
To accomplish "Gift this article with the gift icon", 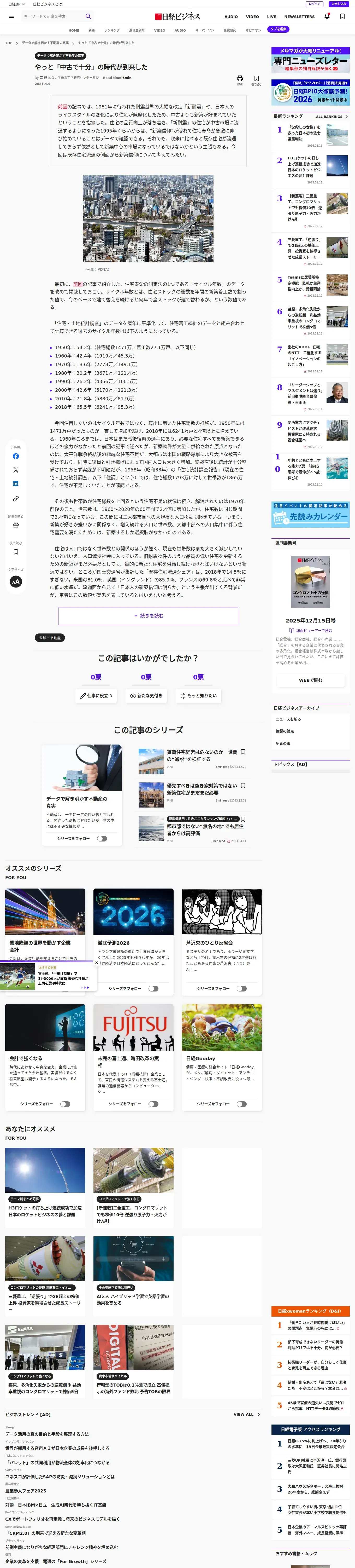I will [16, 525].
